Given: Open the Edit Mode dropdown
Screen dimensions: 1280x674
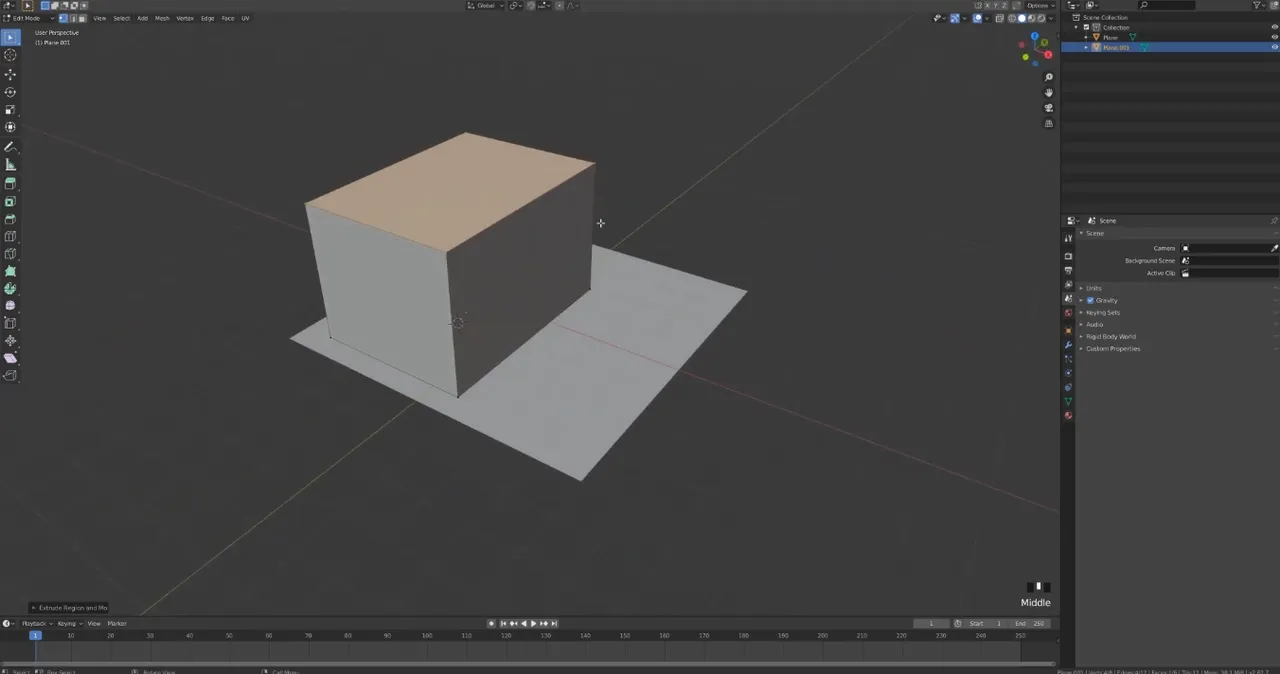Looking at the screenshot, I should point(28,18).
